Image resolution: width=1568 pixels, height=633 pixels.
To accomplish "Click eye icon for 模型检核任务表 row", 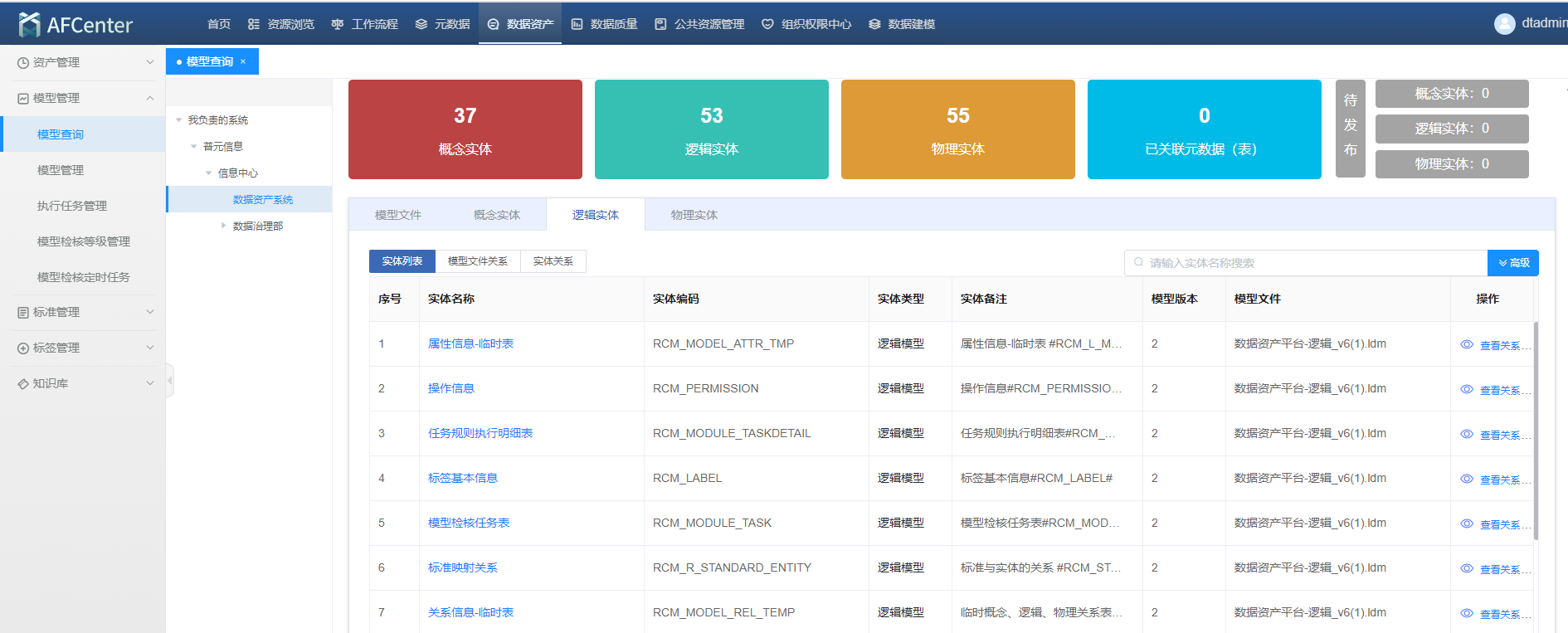I will [x=1467, y=524].
